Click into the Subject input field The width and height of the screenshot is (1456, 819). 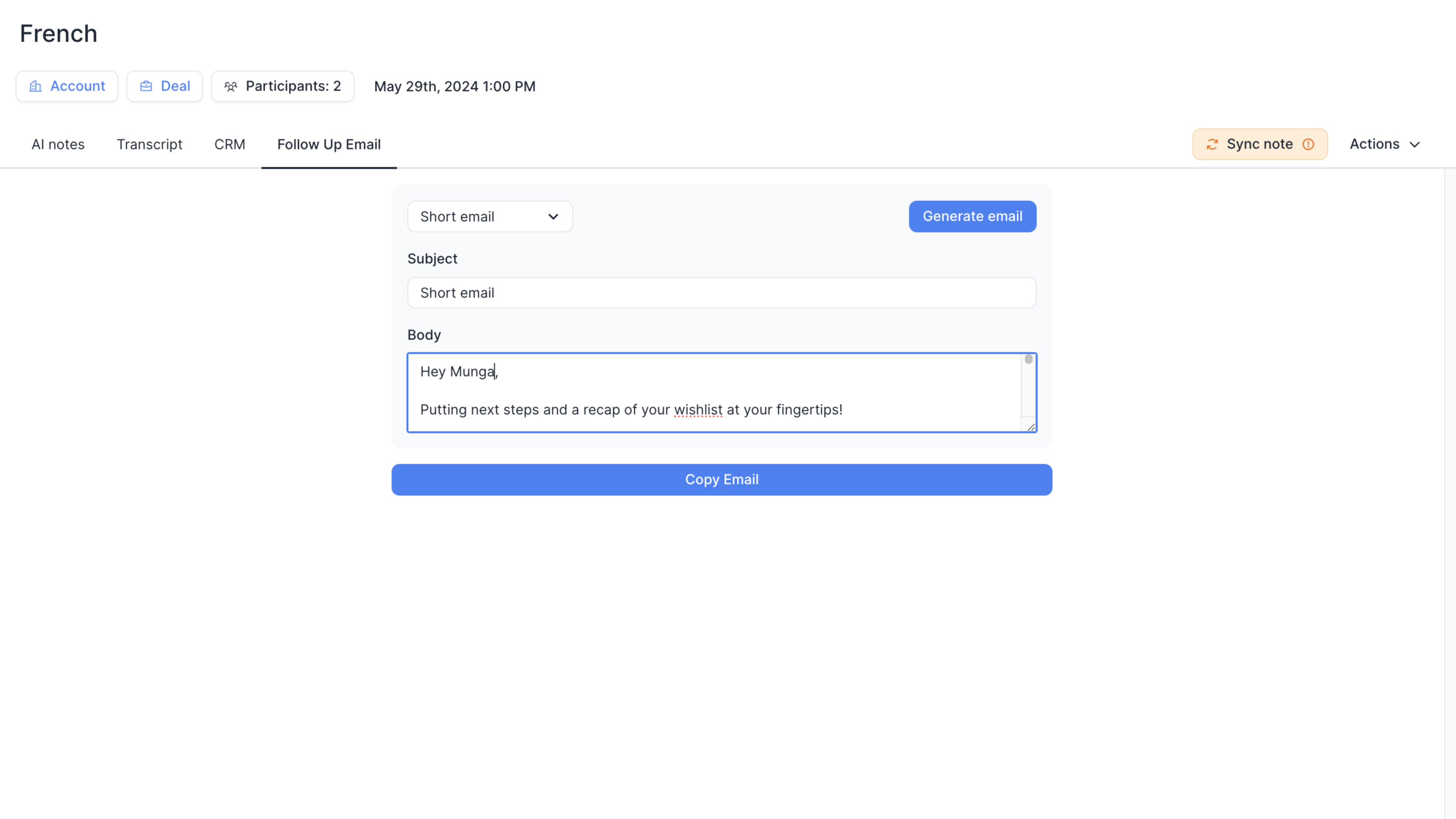(x=721, y=293)
